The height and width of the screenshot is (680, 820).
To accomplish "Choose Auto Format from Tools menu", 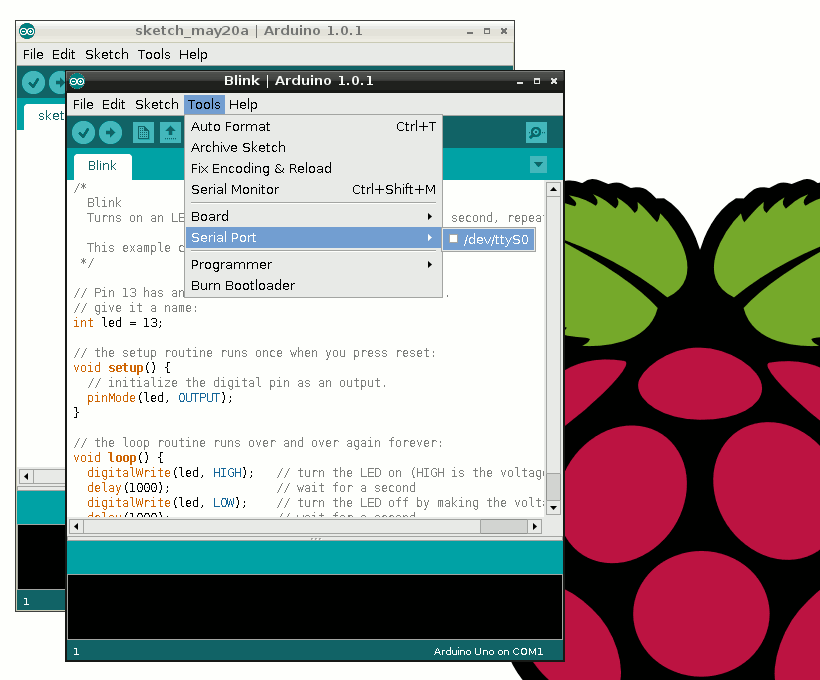I will (313, 127).
